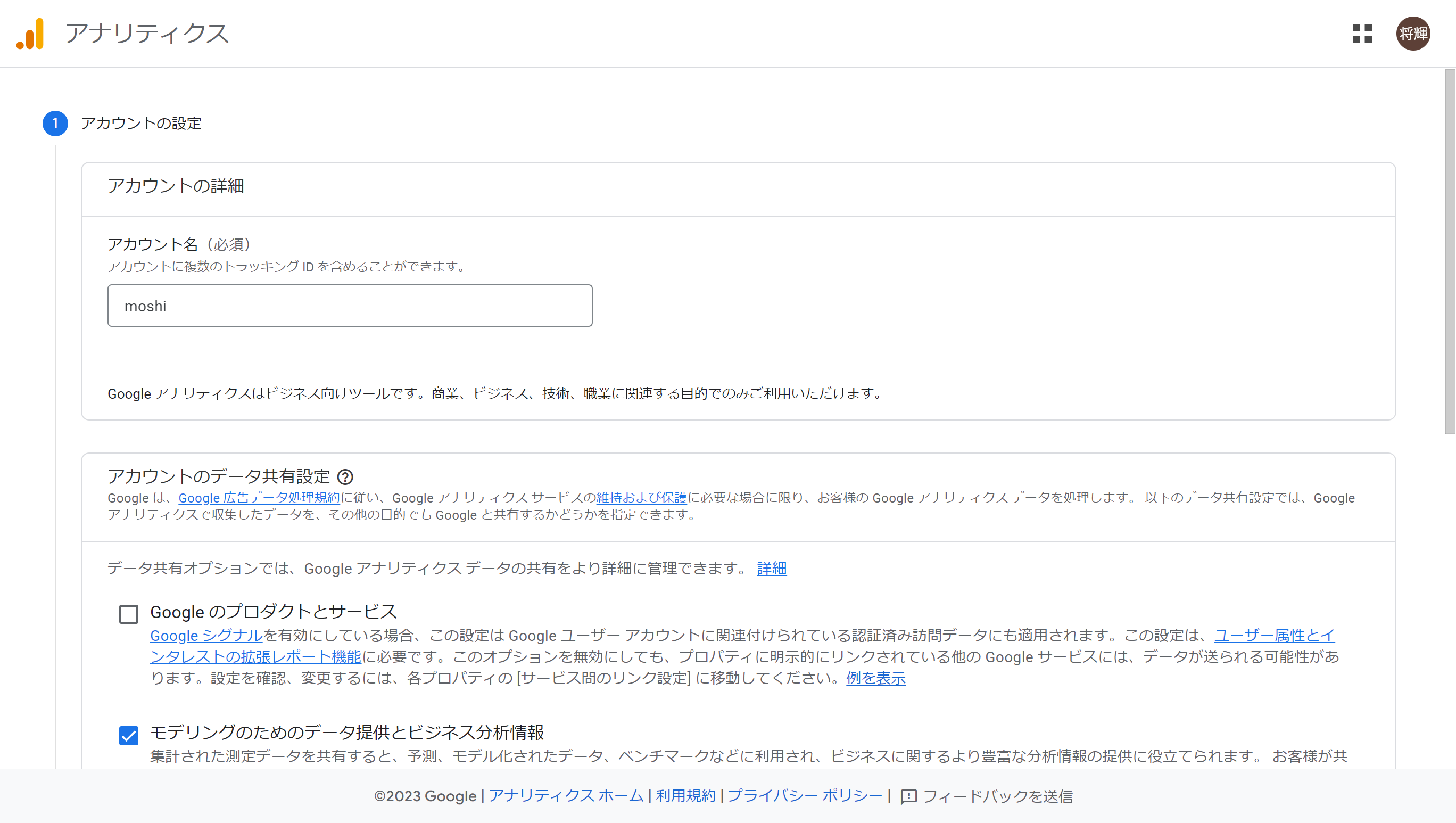Enable the Google のプロダクトとサービス checkbox

(x=128, y=614)
